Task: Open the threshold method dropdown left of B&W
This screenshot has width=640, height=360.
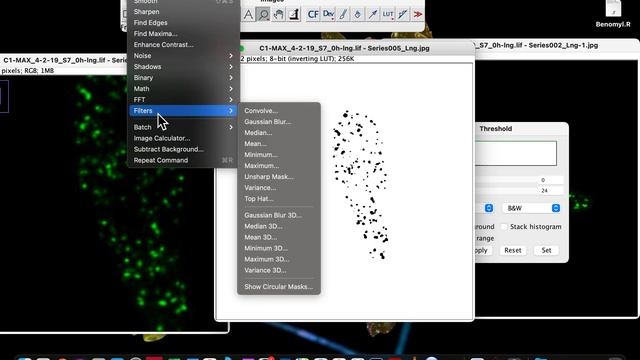Action: [484, 208]
